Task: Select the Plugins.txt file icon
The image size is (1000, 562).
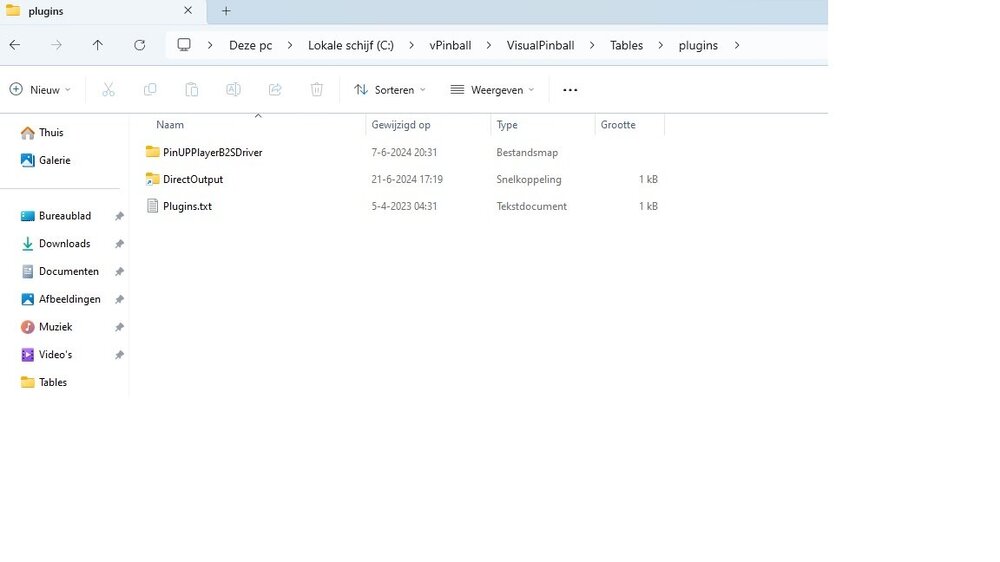Action: pos(152,206)
